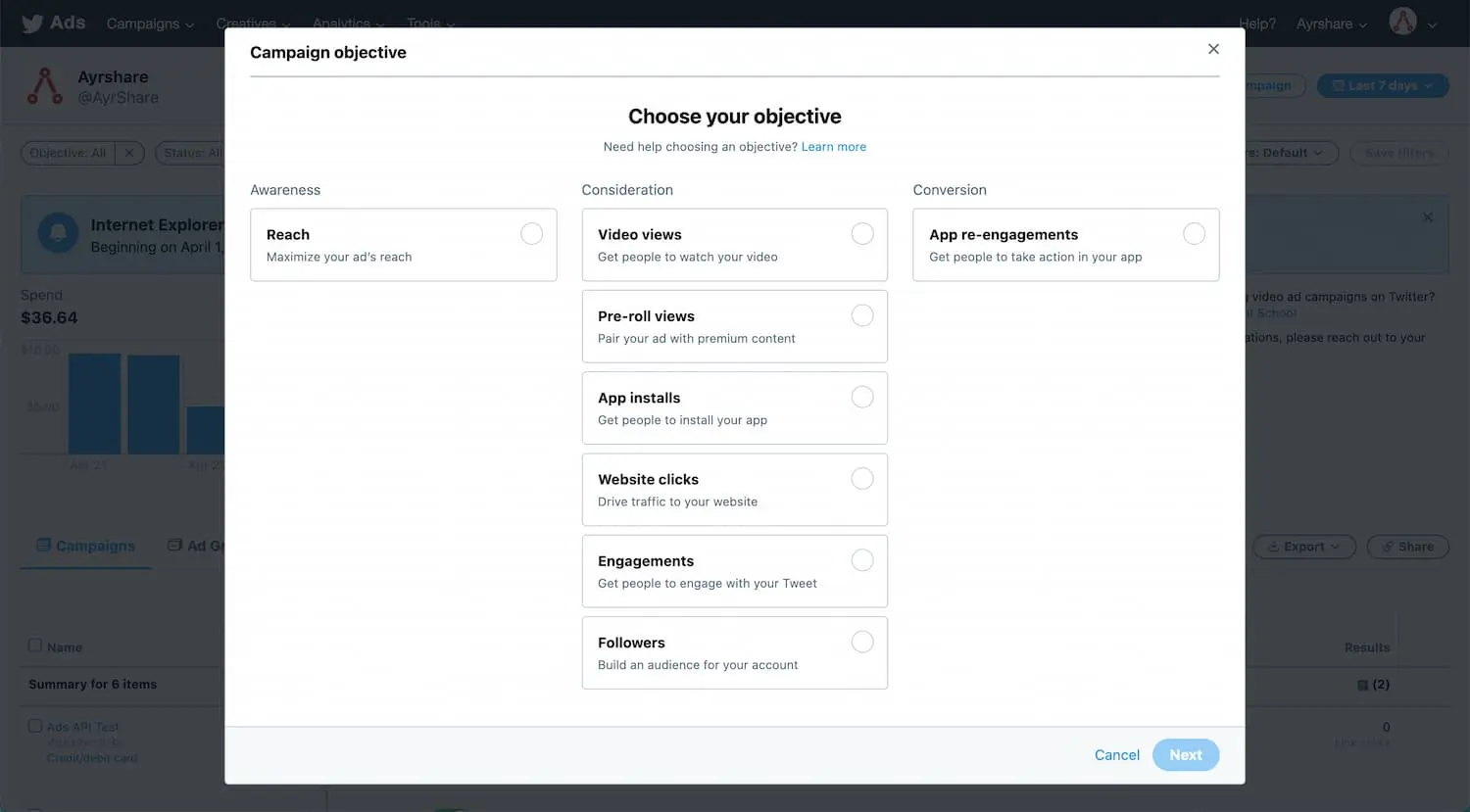Select the Reach objective radio button
Image resolution: width=1470 pixels, height=812 pixels.
tap(531, 234)
